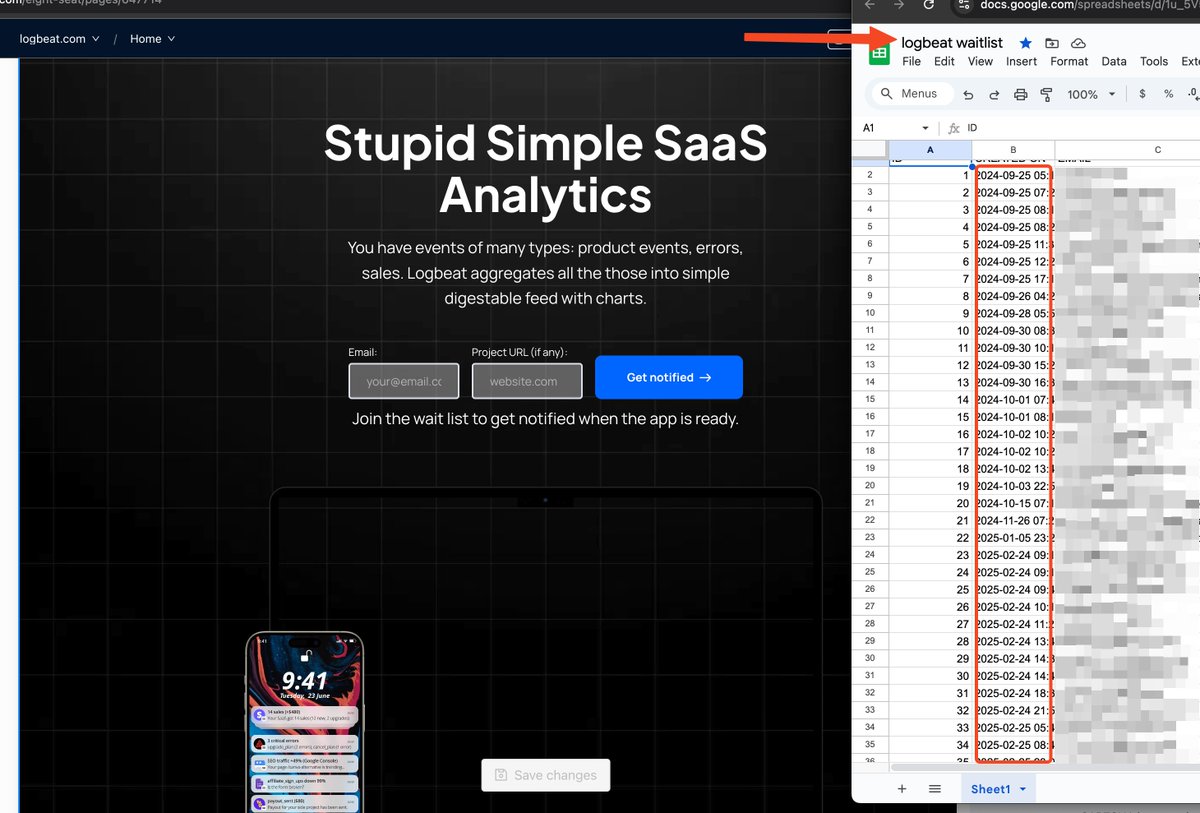The image size is (1200, 813).
Task: Open the all sheets list icon
Action: tap(935, 789)
